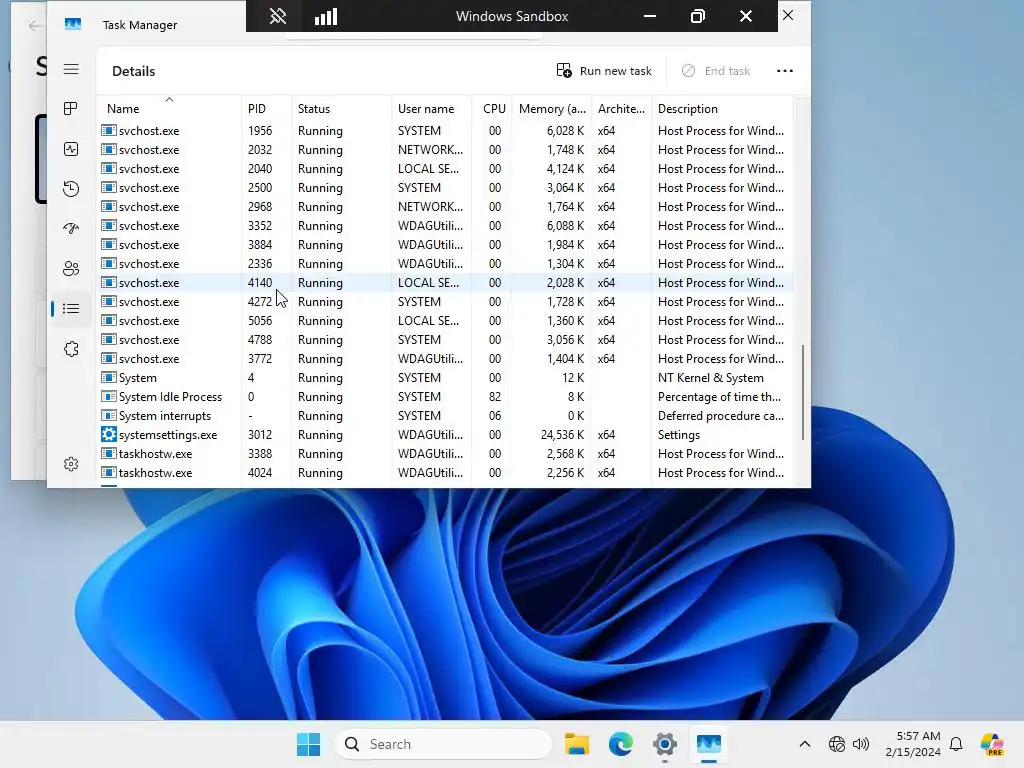This screenshot has width=1024, height=768.
Task: Click Task Manager icon in taskbar
Action: [709, 744]
